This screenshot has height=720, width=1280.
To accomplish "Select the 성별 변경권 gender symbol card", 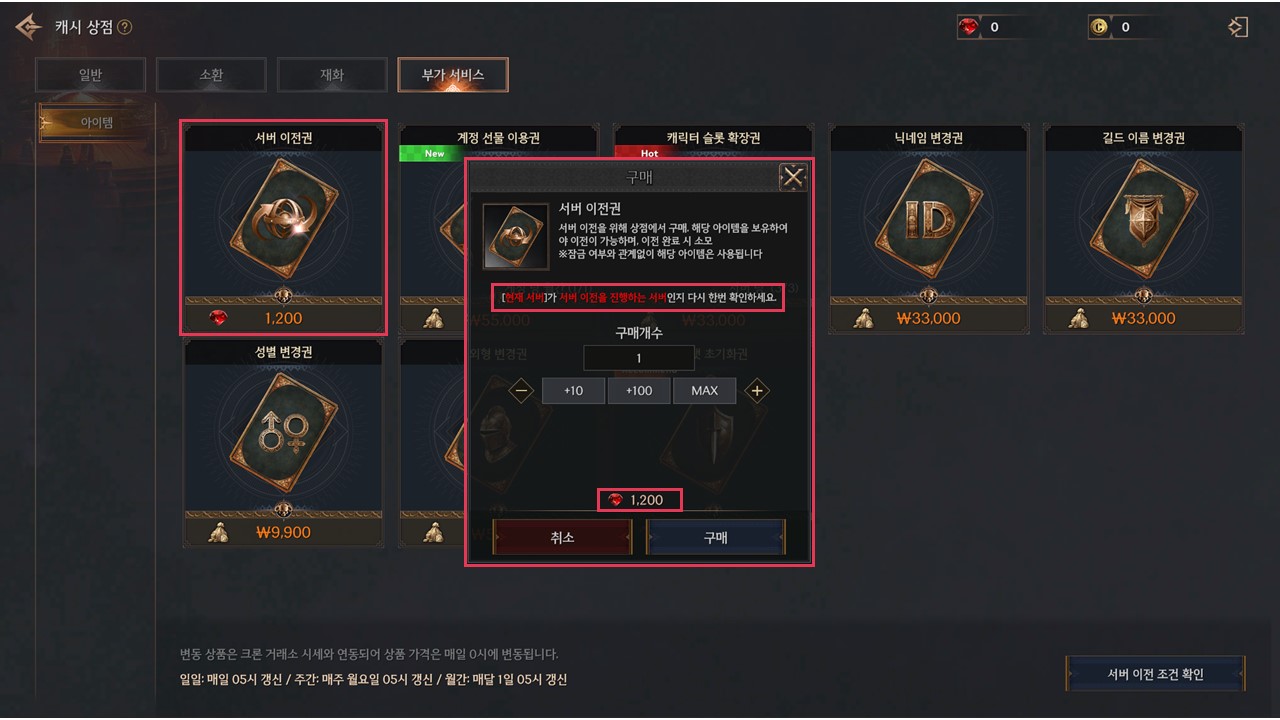I will tap(283, 443).
